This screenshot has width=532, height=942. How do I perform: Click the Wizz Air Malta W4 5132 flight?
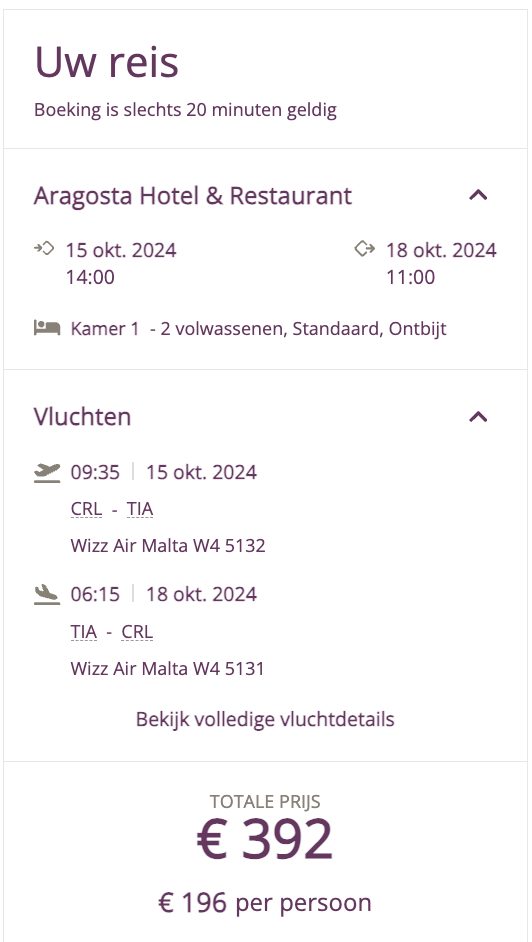[168, 545]
